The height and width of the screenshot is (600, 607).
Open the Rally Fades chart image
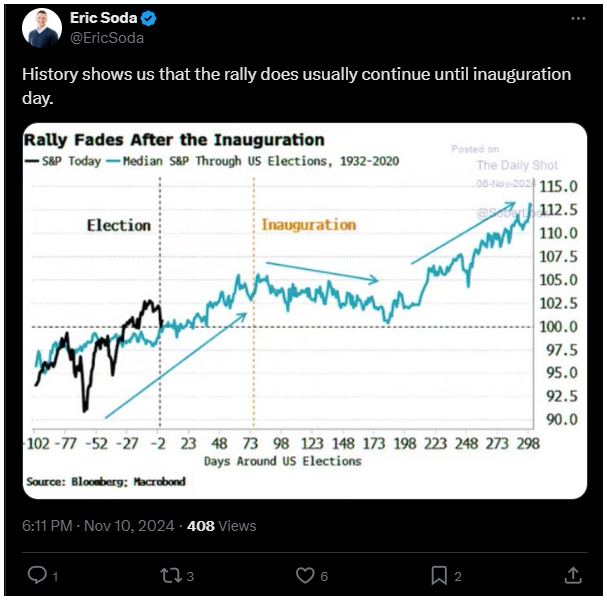(305, 311)
